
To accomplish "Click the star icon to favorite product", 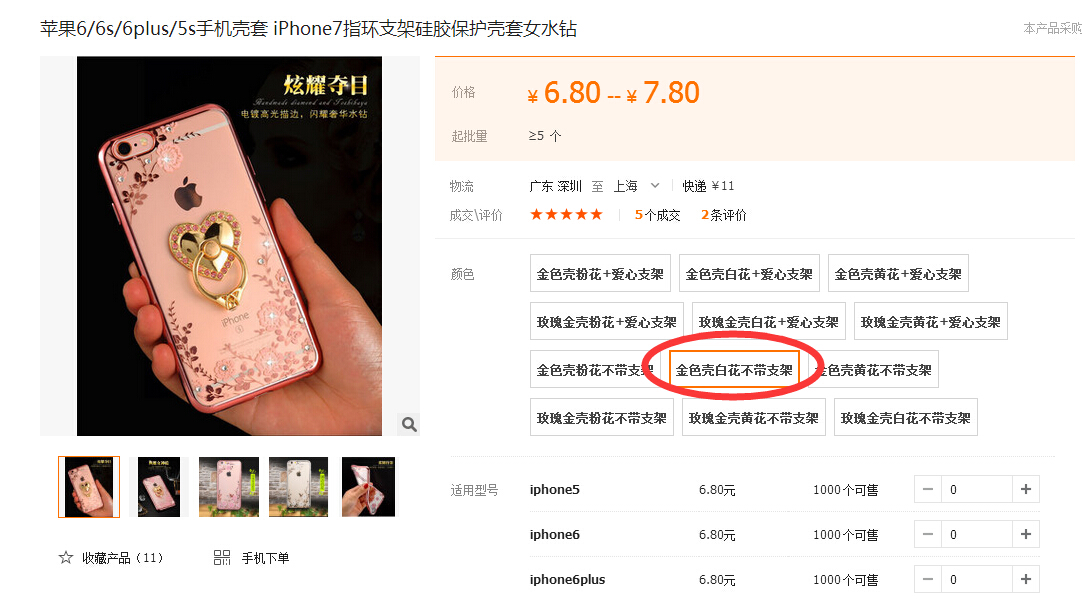I will pyautogui.click(x=66, y=557).
